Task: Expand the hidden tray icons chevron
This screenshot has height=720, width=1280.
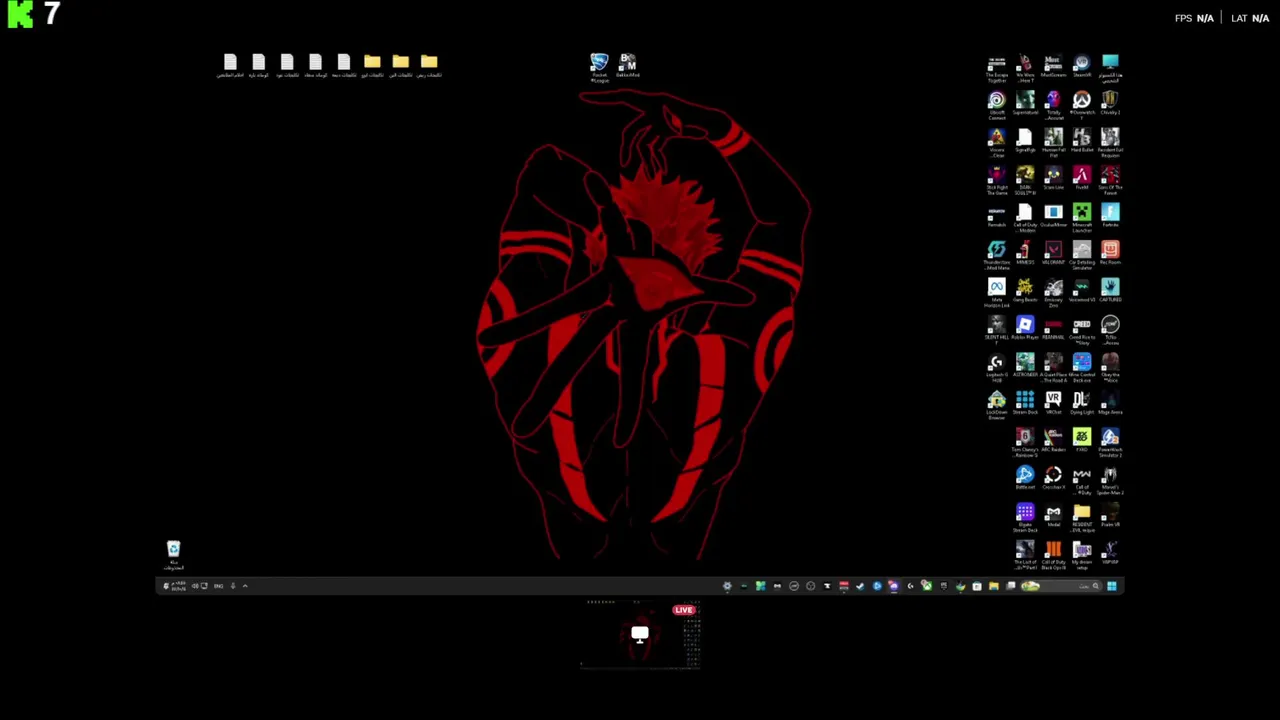Action: click(x=245, y=586)
